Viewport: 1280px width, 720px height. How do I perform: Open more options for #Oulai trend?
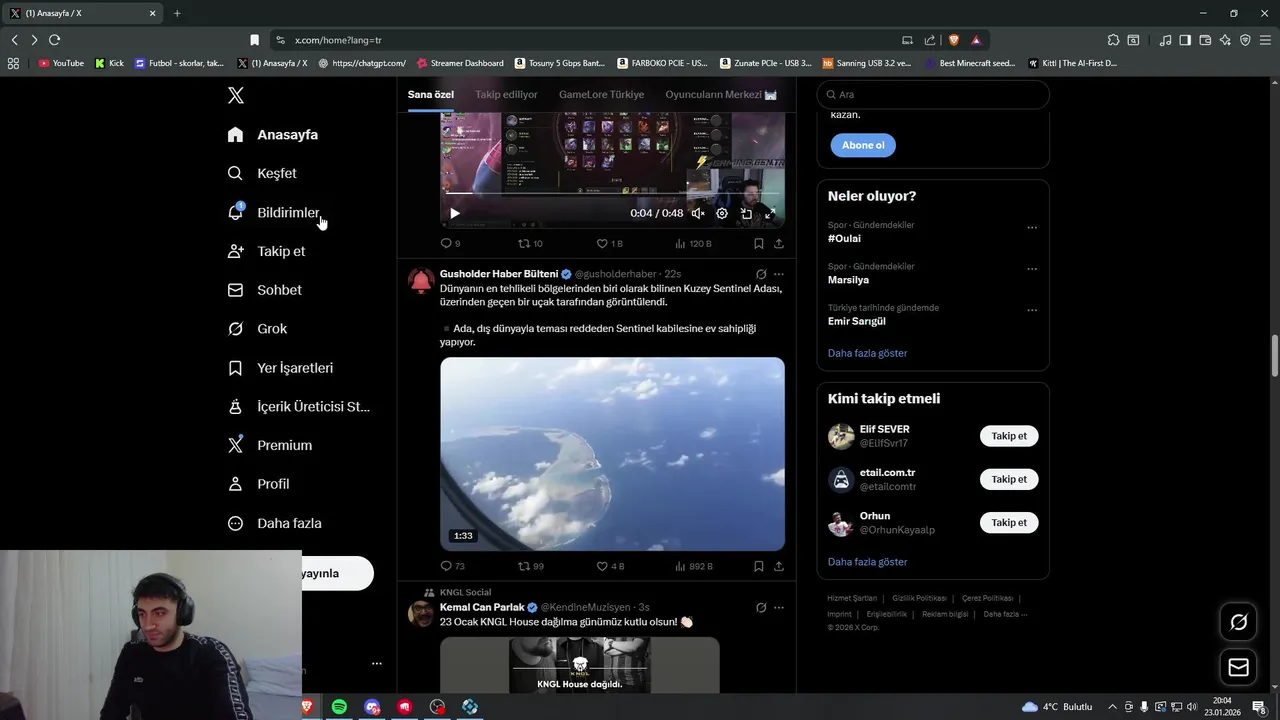coord(1032,228)
